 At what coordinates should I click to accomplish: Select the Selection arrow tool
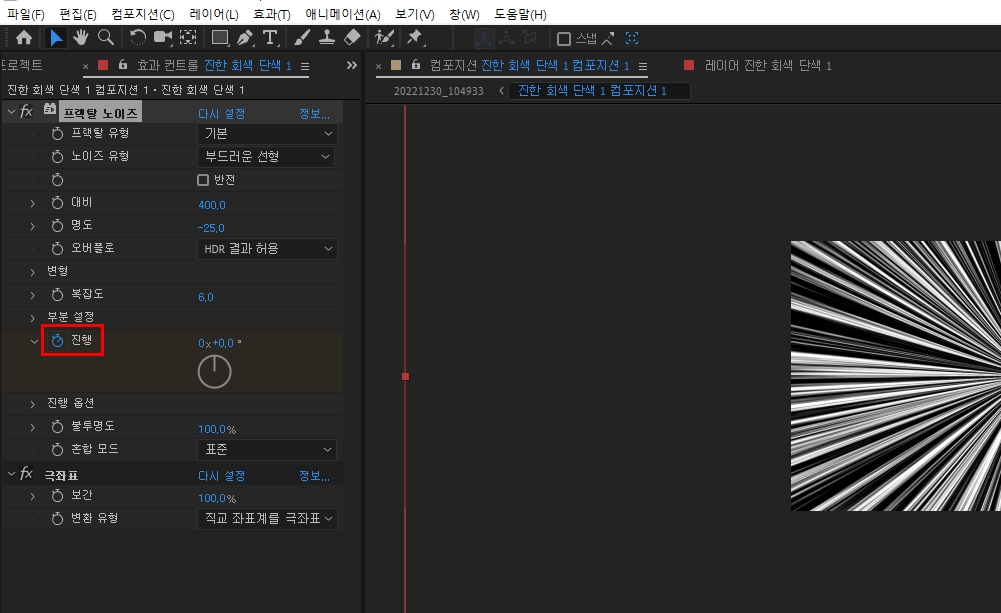(56, 38)
